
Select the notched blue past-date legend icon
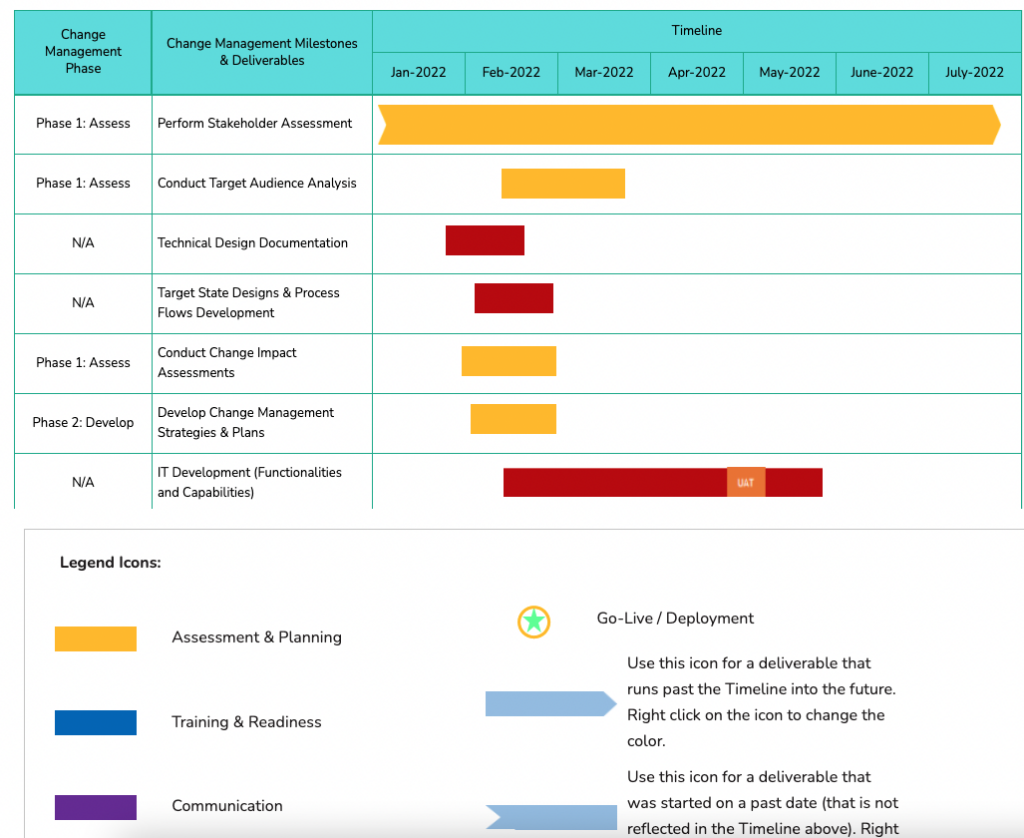552,817
